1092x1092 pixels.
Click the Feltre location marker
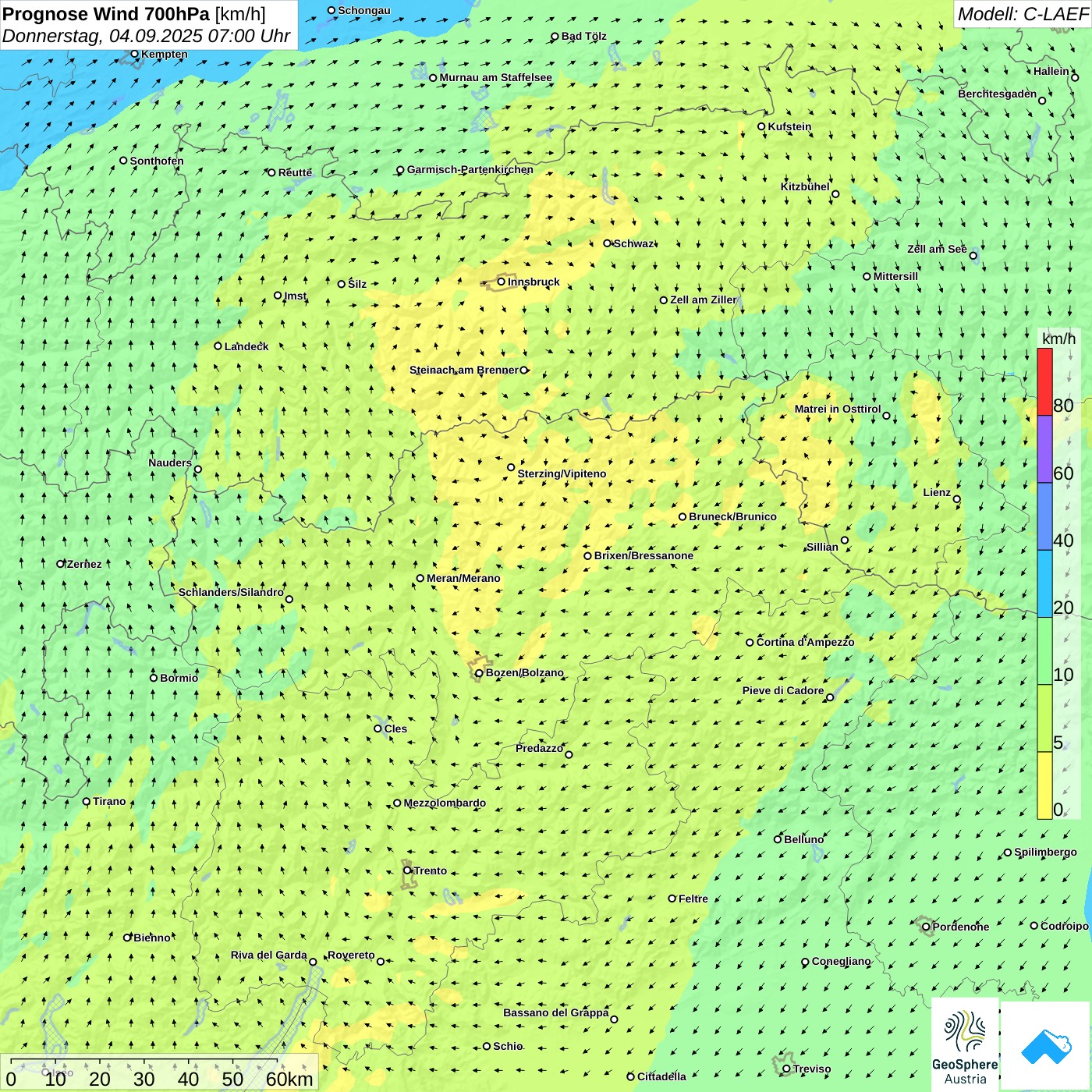tap(672, 899)
